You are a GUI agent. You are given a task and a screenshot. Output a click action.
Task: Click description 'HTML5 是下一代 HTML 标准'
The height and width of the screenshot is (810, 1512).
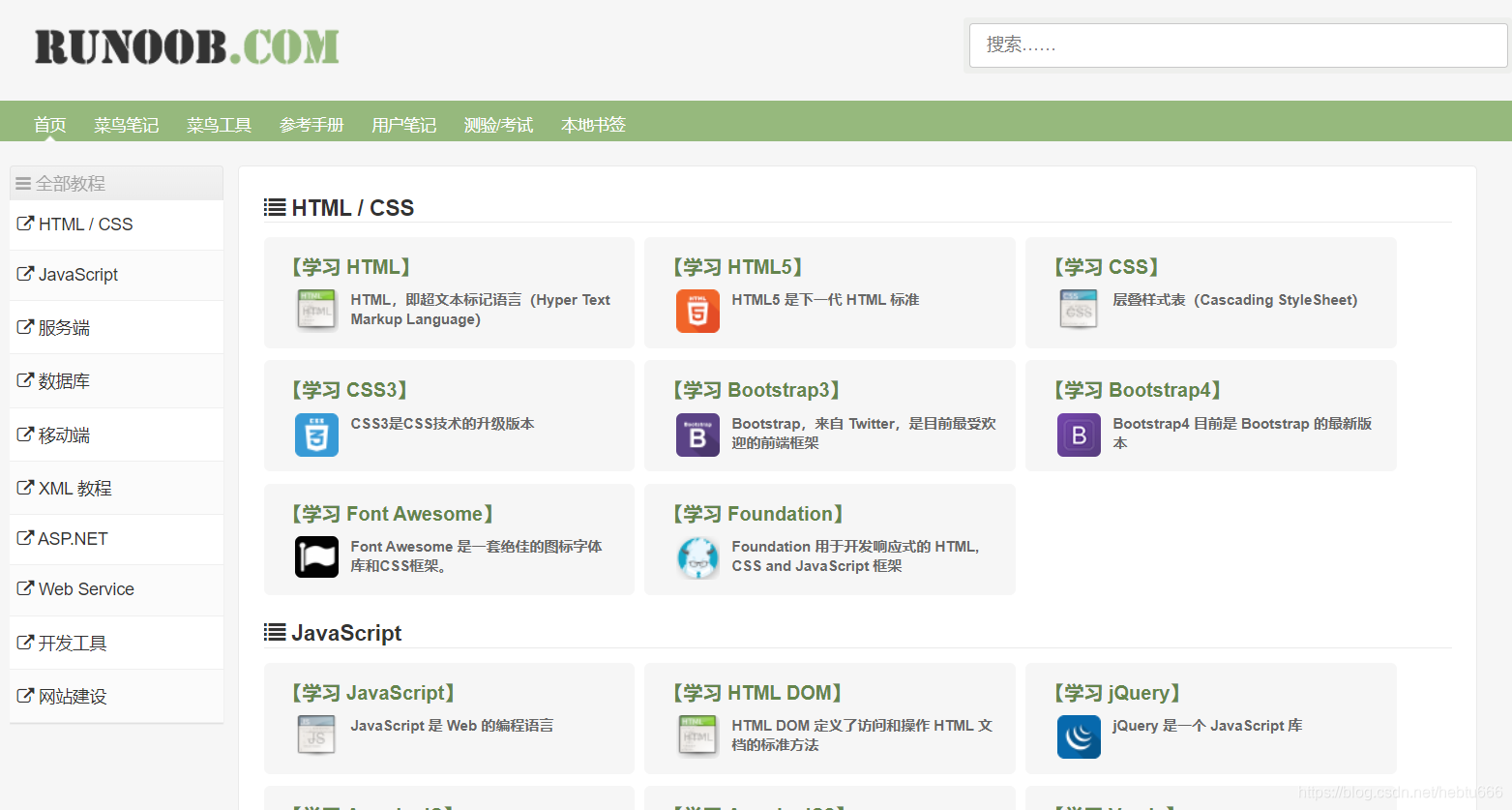[x=825, y=300]
